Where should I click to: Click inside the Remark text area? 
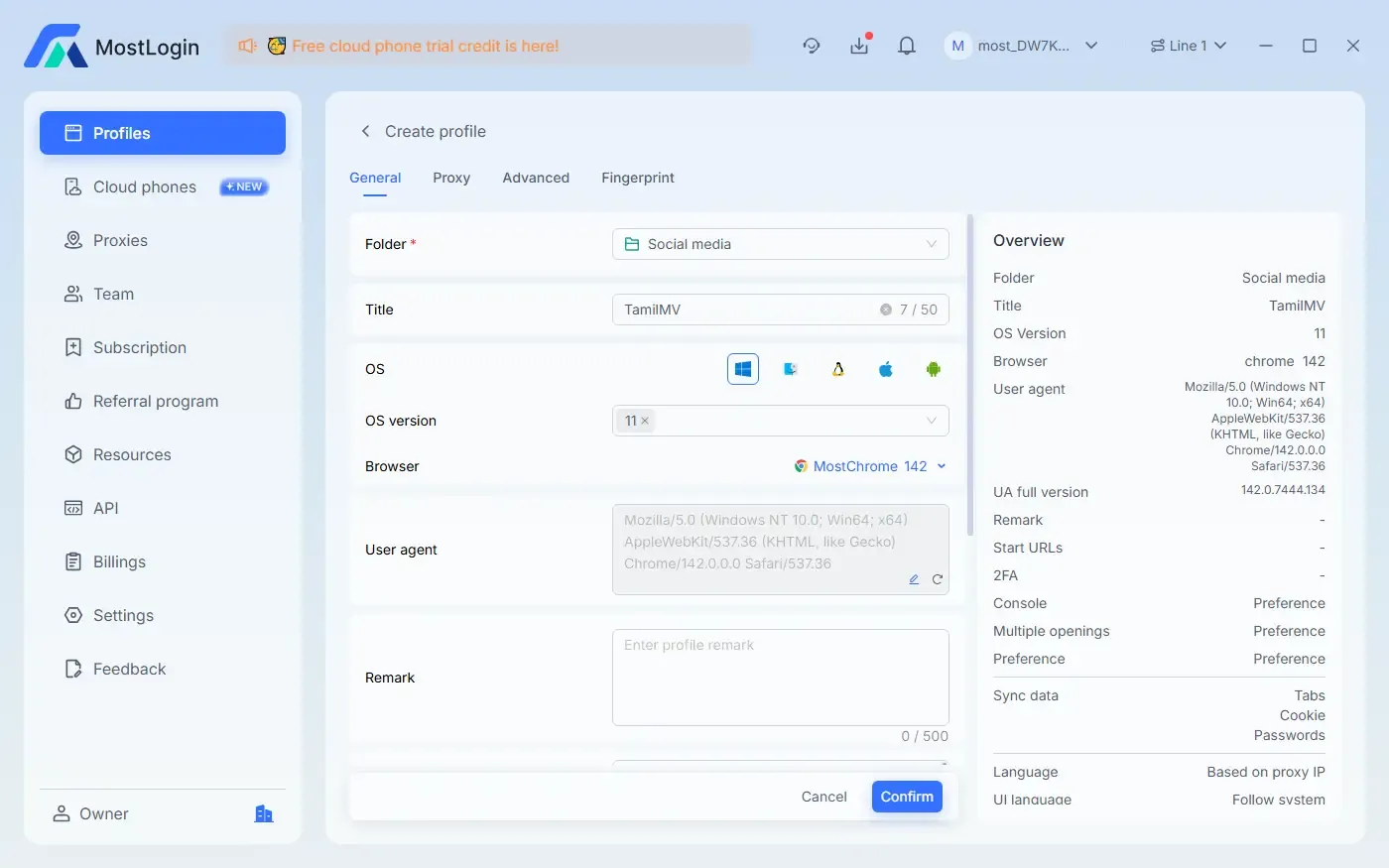(780, 678)
